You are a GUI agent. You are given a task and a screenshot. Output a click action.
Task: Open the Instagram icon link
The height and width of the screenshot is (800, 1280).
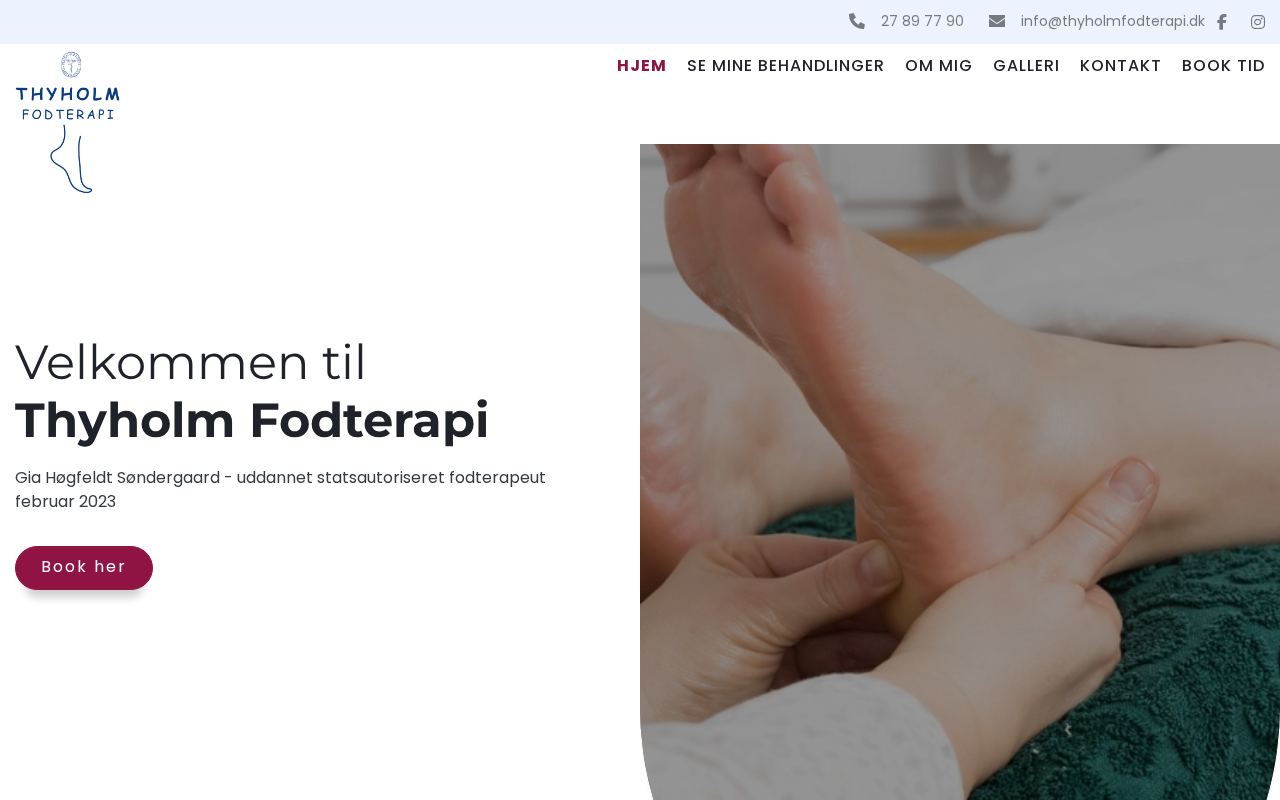coord(1258,22)
